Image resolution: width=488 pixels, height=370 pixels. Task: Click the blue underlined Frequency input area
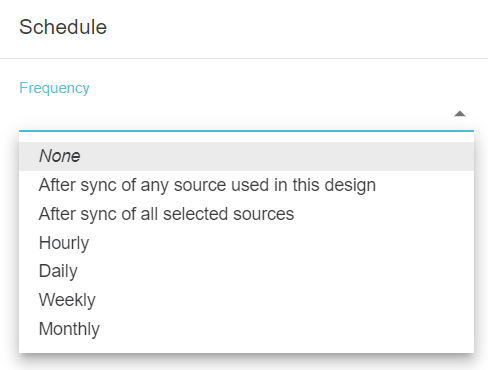246,114
